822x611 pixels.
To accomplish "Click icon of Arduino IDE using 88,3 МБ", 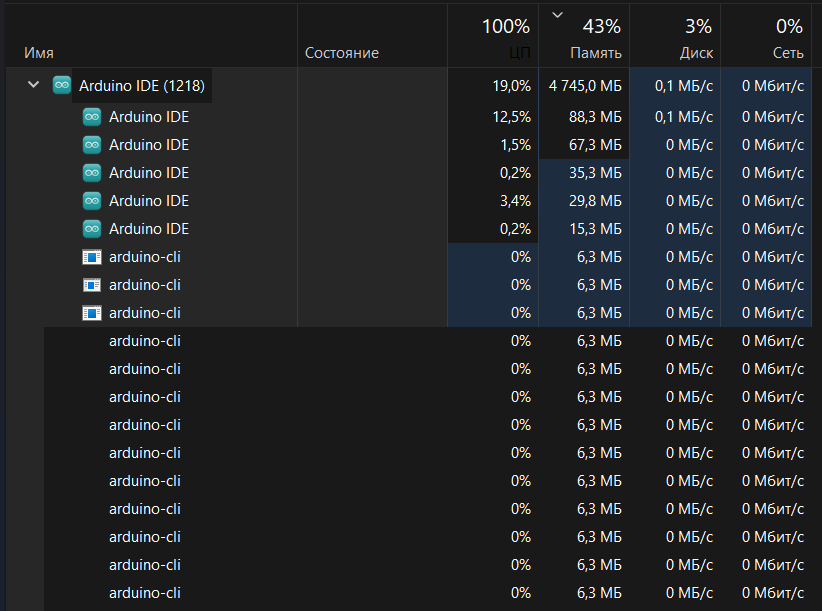I will click(x=92, y=117).
